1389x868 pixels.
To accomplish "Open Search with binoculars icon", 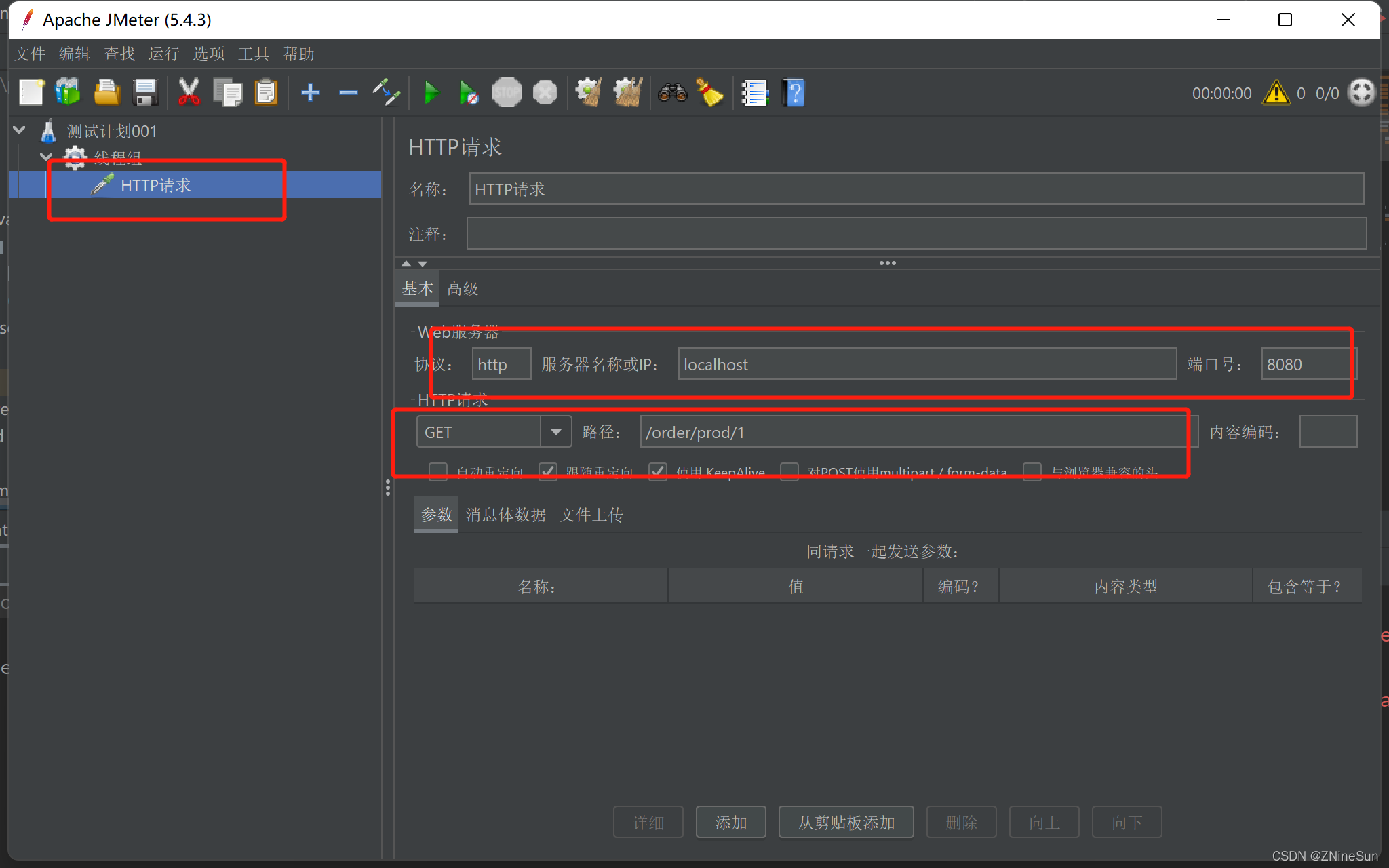I will click(x=673, y=92).
